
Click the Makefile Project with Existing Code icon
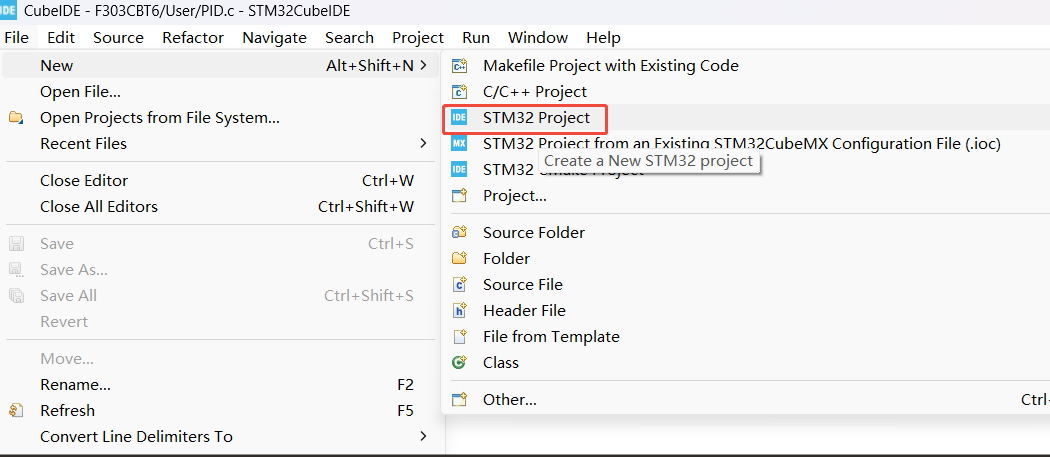click(x=459, y=66)
